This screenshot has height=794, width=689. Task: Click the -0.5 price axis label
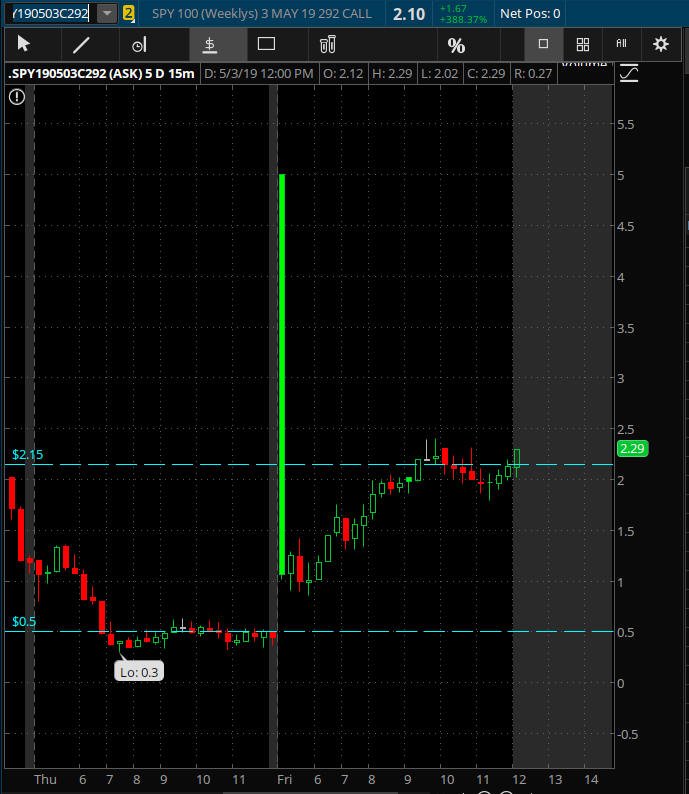[628, 734]
